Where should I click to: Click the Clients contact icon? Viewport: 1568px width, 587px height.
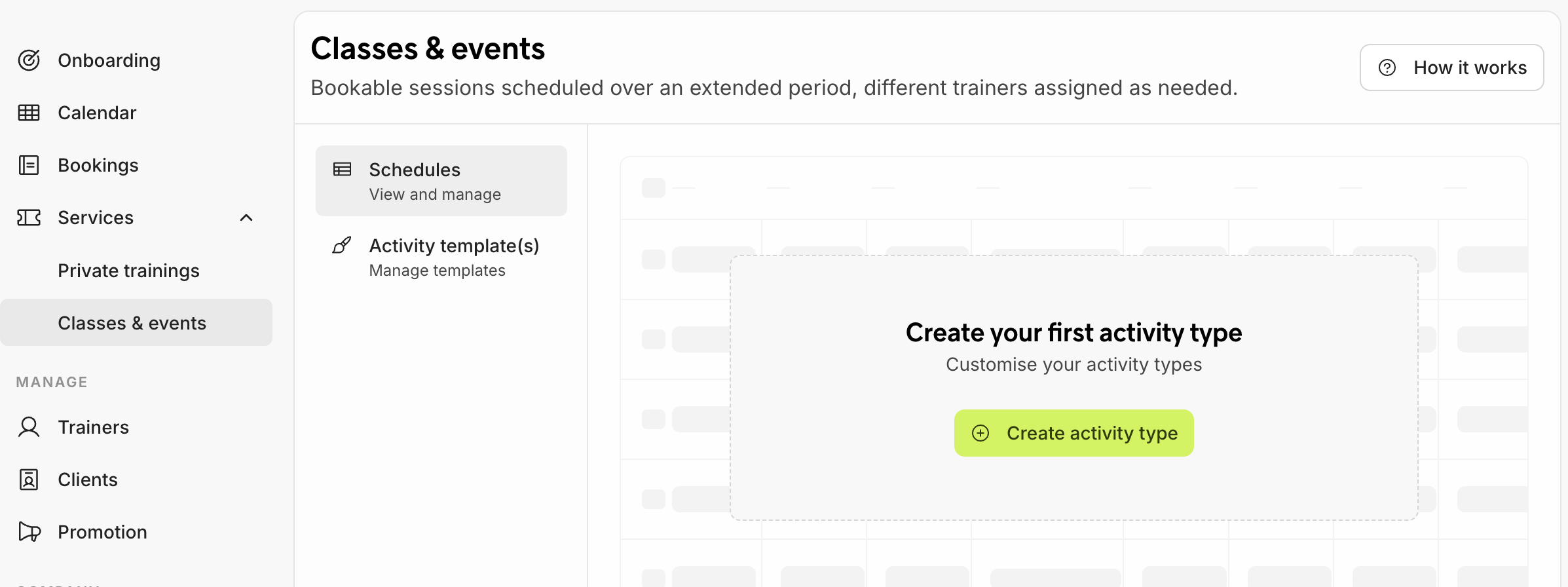pos(29,480)
